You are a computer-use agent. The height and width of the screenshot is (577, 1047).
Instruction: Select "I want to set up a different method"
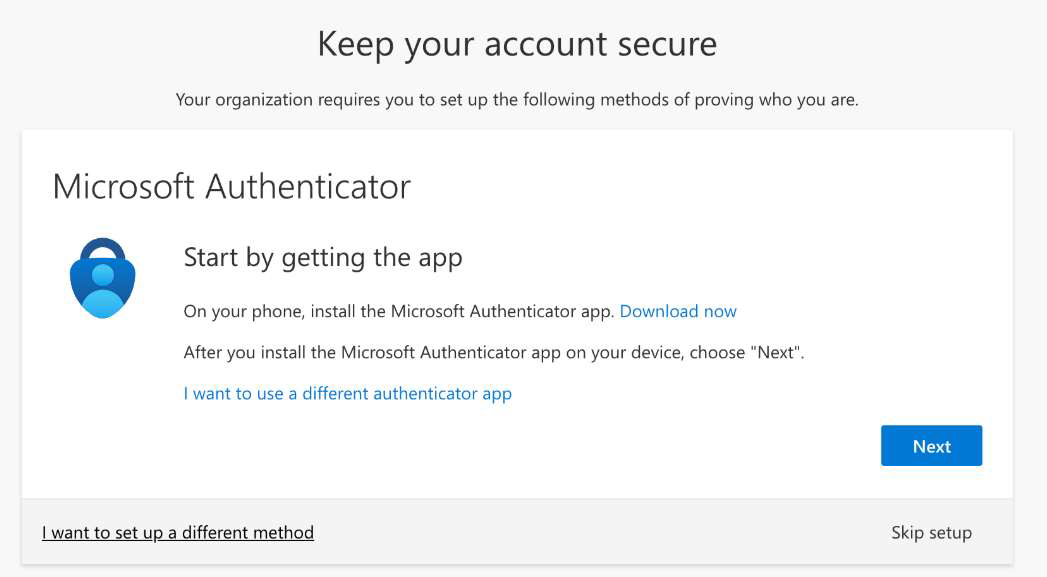[178, 533]
